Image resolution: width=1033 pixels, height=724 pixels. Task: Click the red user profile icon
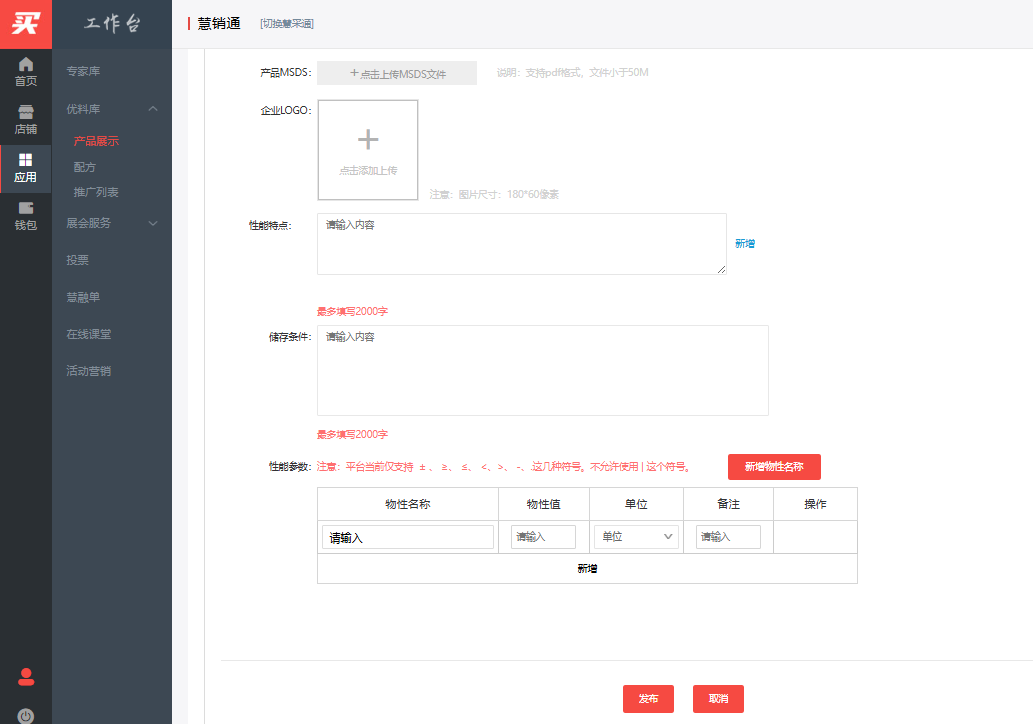(26, 676)
